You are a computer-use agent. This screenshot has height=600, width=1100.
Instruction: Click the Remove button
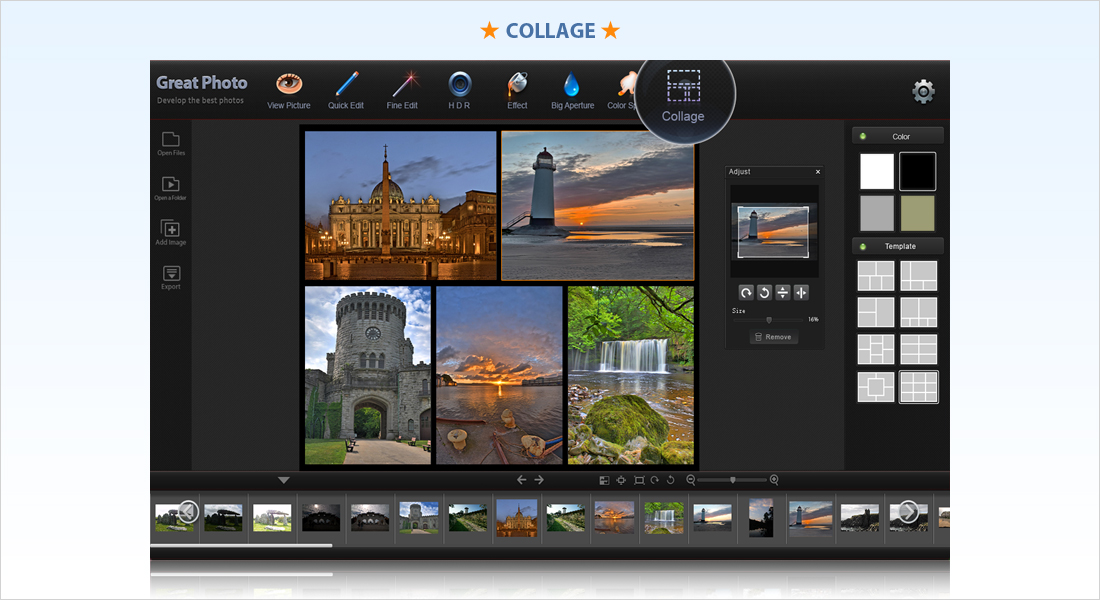pos(774,338)
